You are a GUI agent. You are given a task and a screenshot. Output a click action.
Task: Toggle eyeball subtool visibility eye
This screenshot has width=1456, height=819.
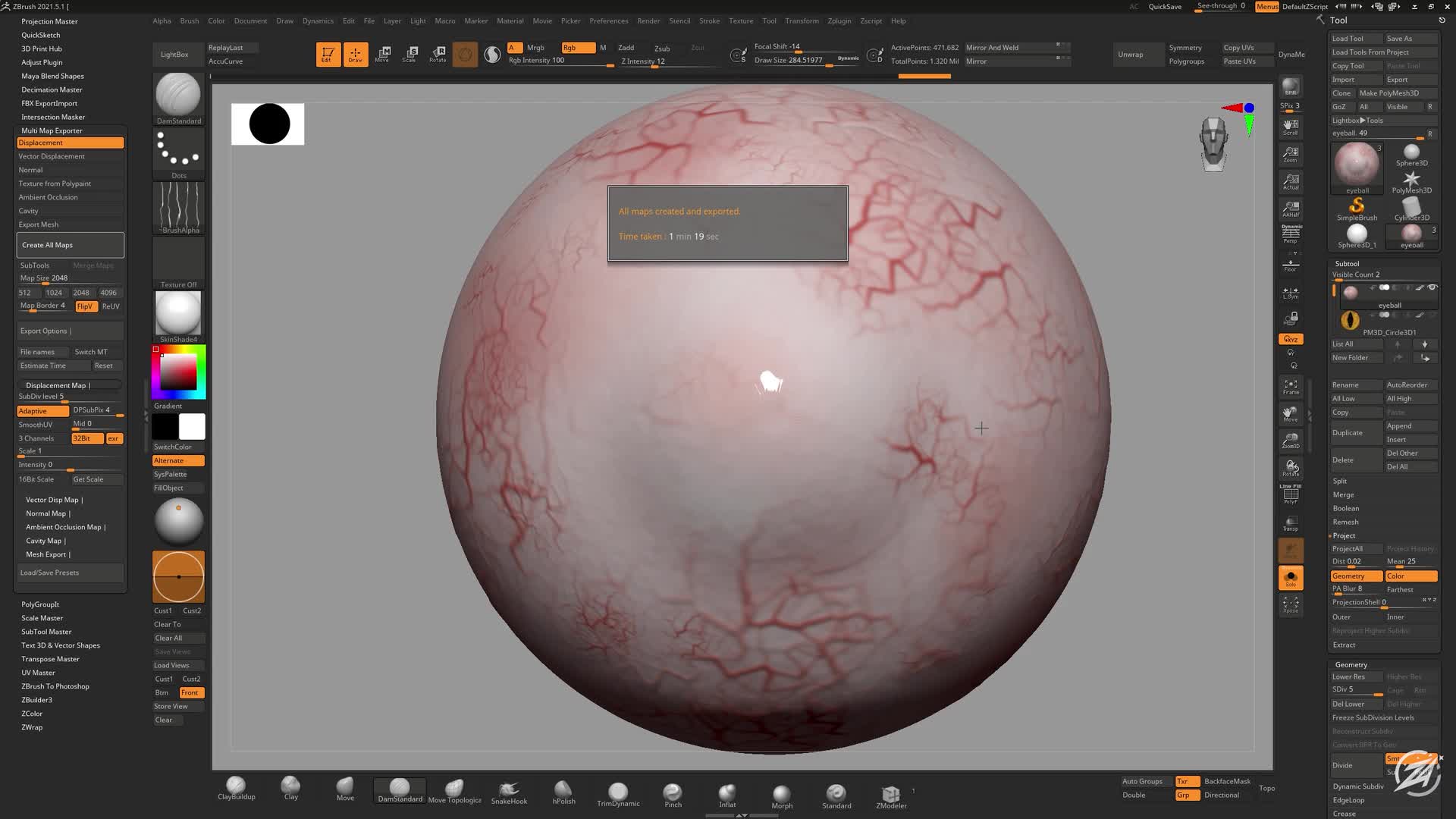tap(1432, 288)
